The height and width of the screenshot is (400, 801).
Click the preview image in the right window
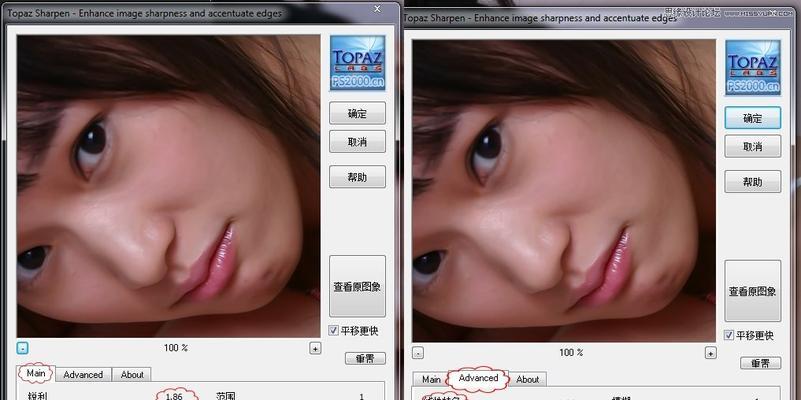coord(564,191)
